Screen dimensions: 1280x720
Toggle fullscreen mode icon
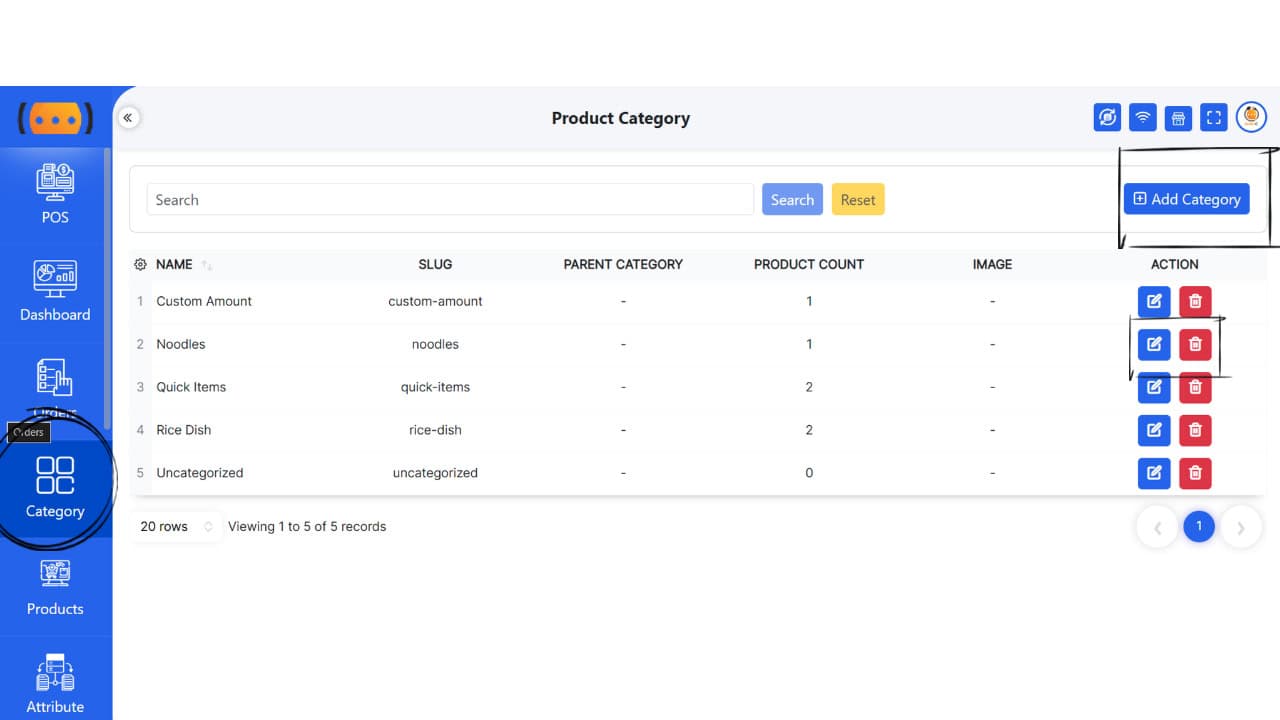1214,118
